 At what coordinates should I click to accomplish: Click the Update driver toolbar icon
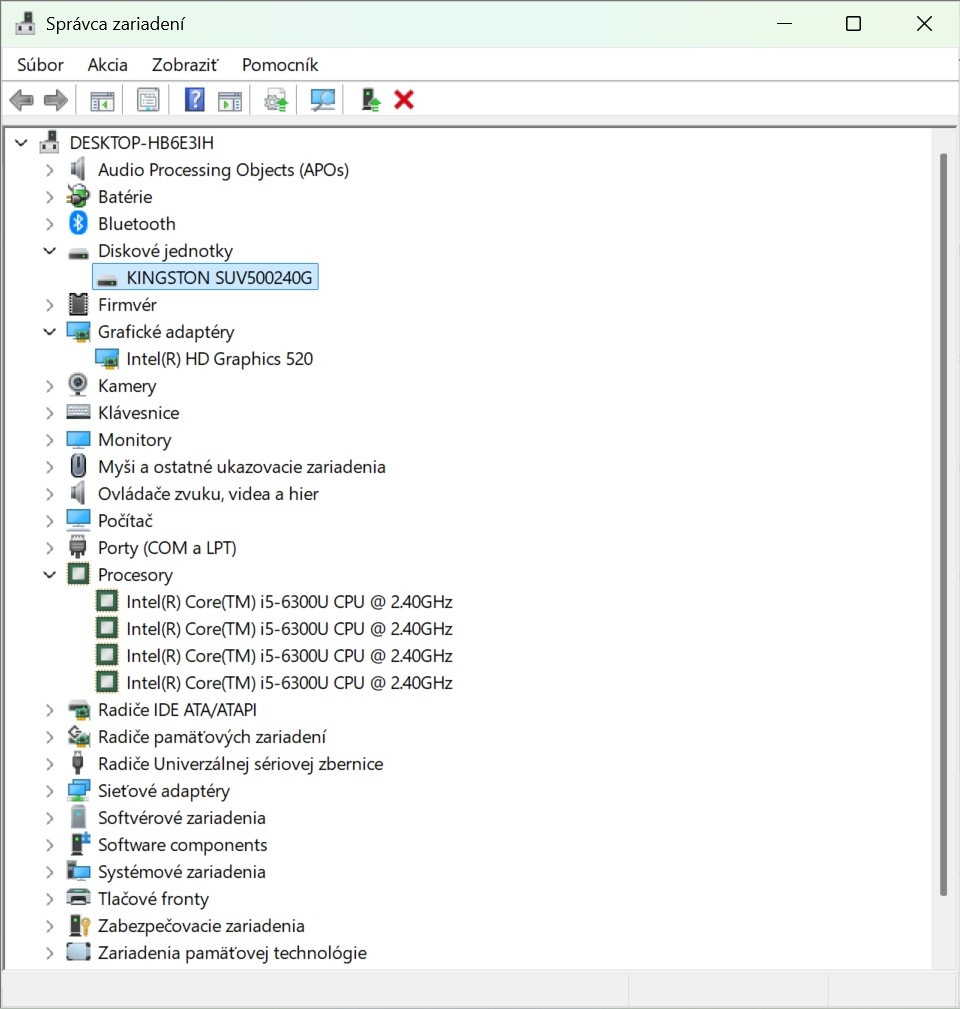[276, 100]
